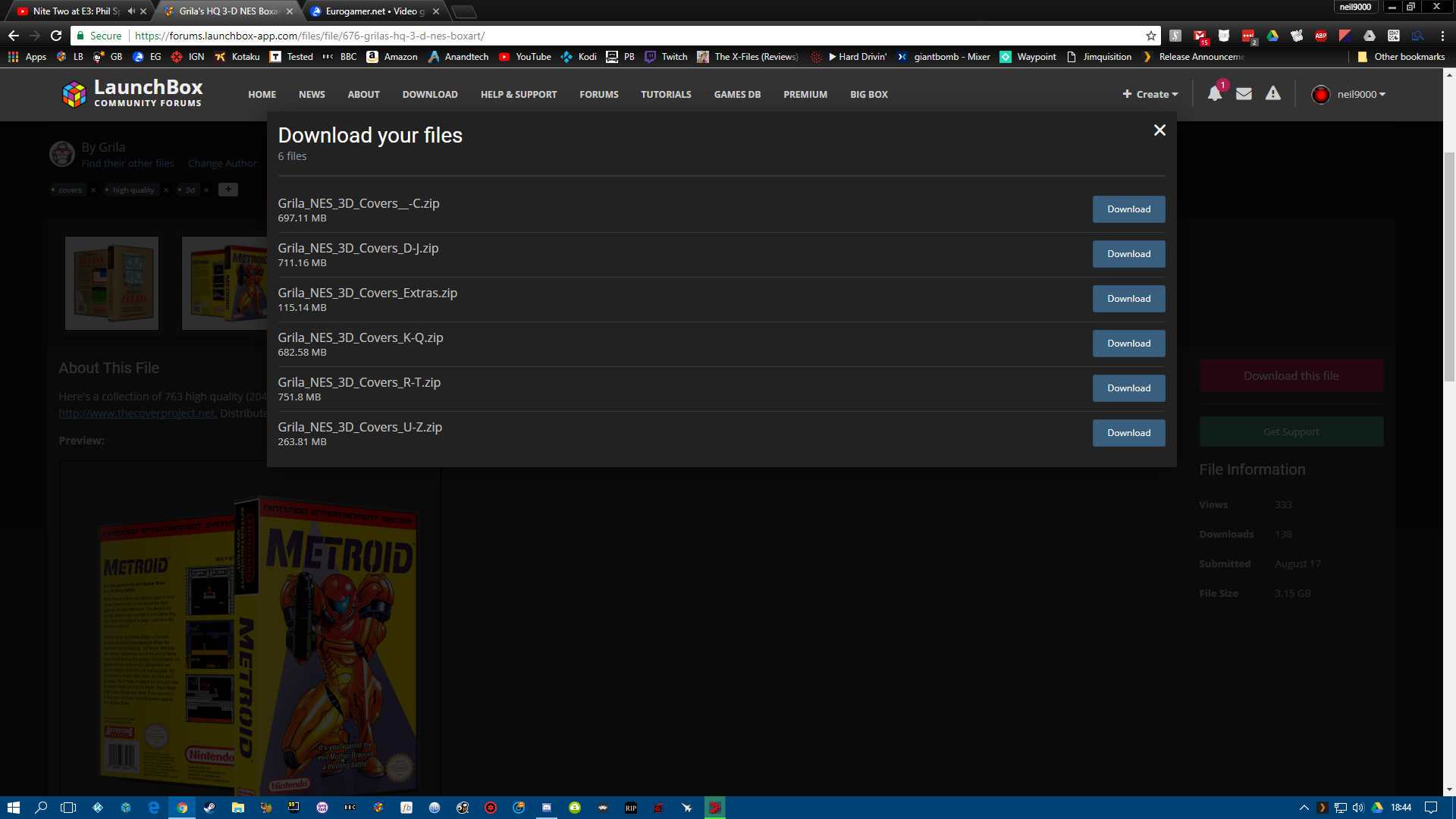Click the Get Support button
The height and width of the screenshot is (819, 1456).
pyautogui.click(x=1291, y=431)
